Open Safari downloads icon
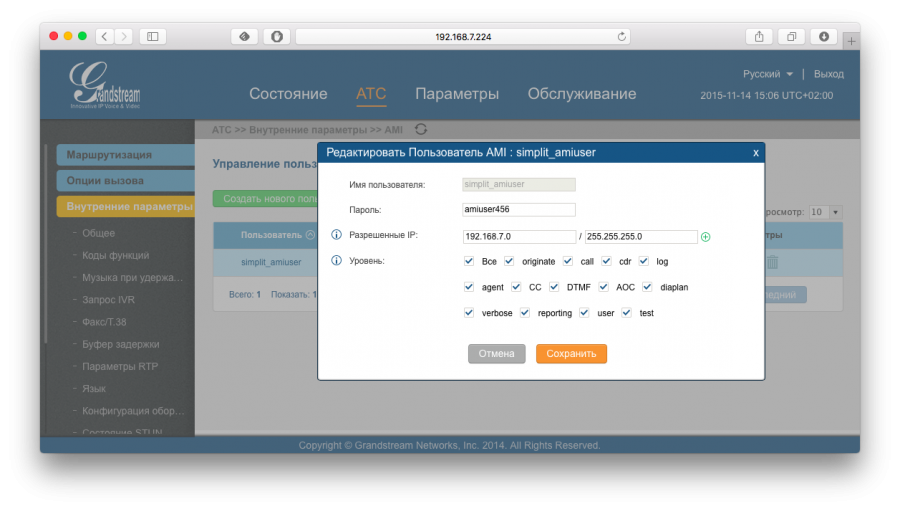Screen dimensions: 900x509 pos(824,37)
